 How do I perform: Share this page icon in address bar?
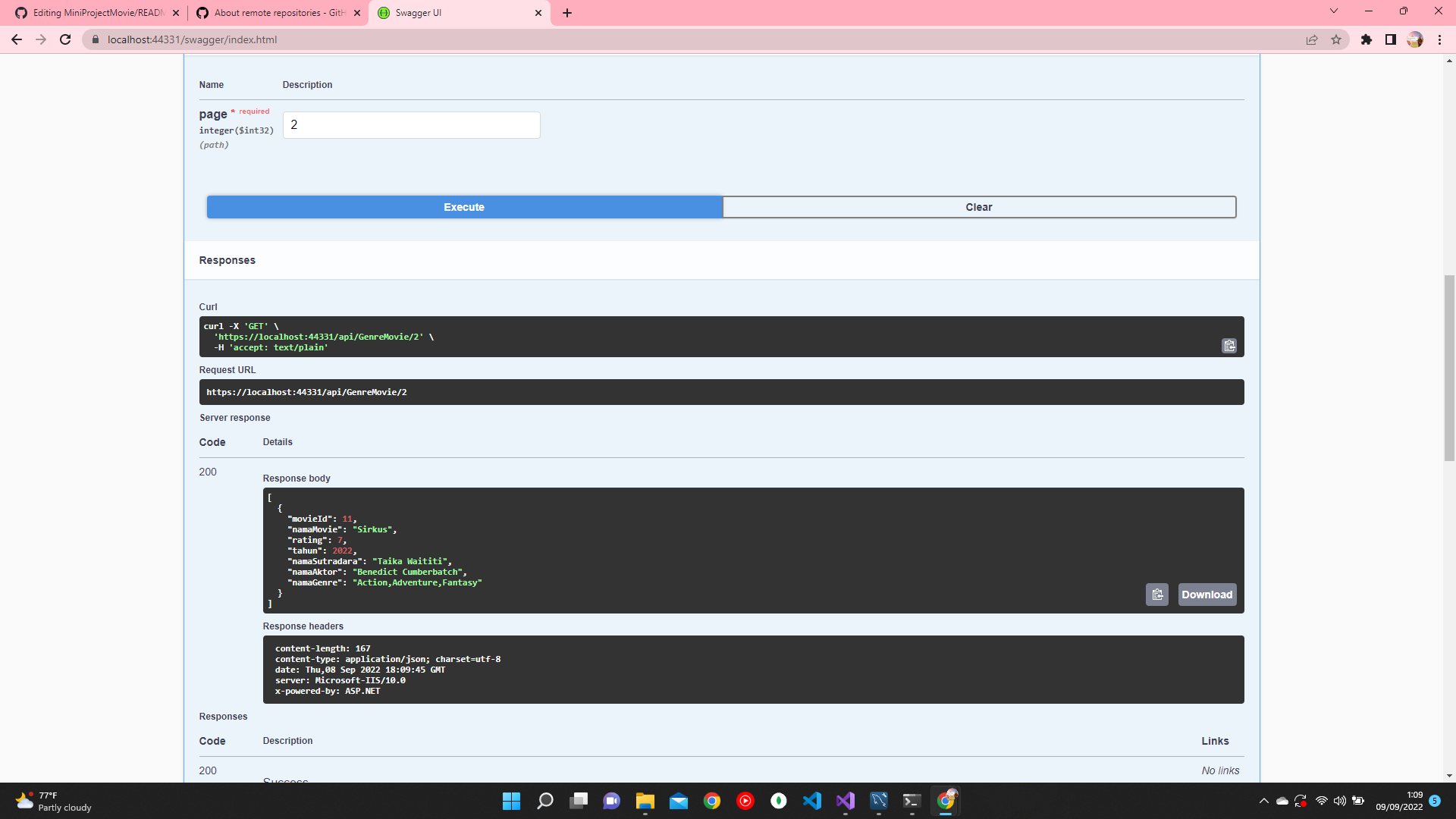coord(1312,39)
